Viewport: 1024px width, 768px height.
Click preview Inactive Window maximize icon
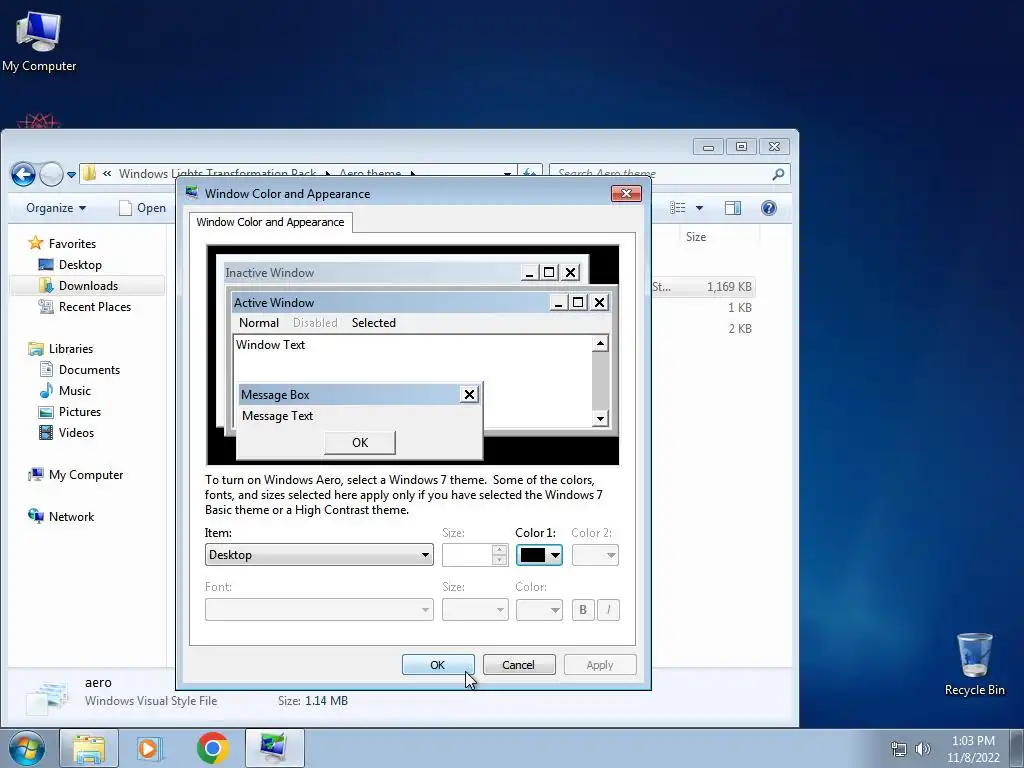(549, 272)
